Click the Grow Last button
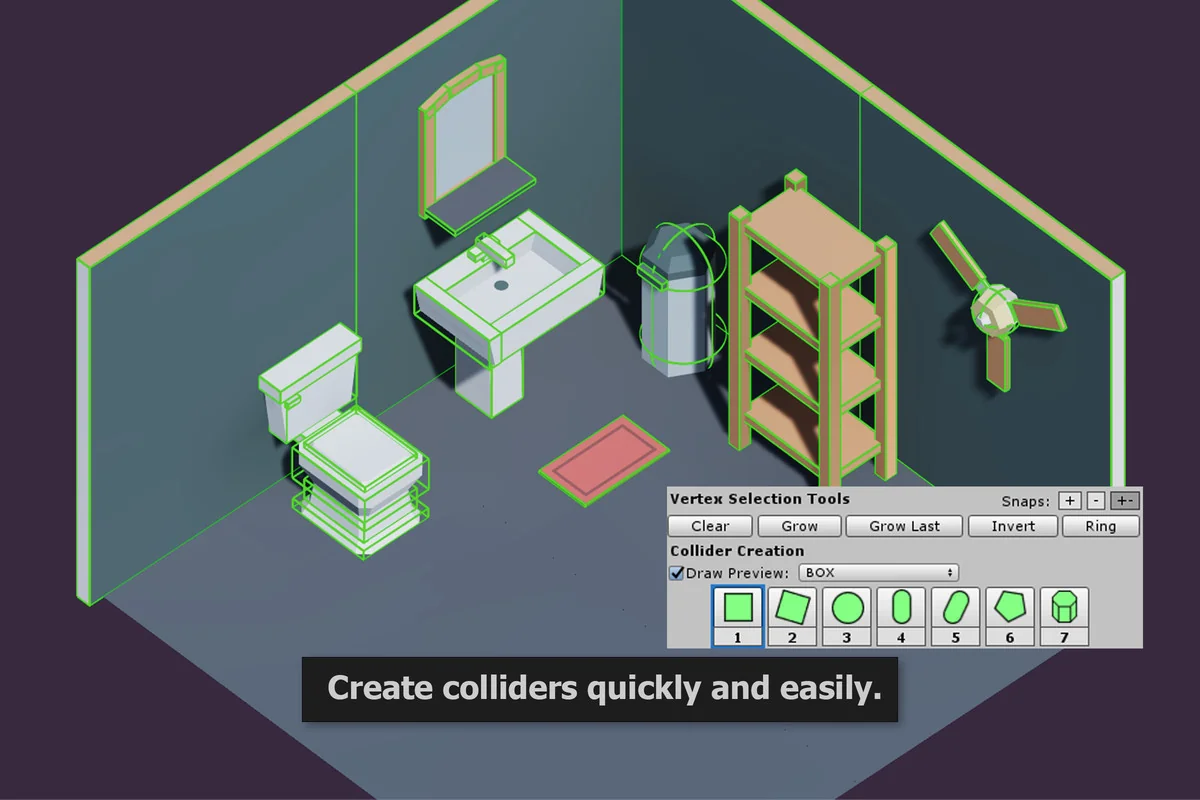The height and width of the screenshot is (800, 1200). (x=904, y=526)
